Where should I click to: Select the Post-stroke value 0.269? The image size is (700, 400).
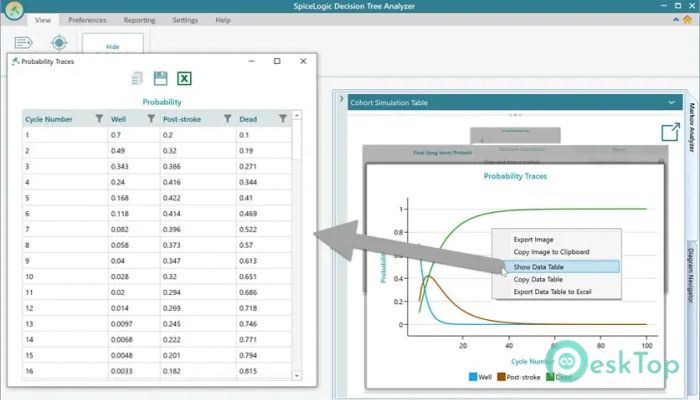pos(171,308)
